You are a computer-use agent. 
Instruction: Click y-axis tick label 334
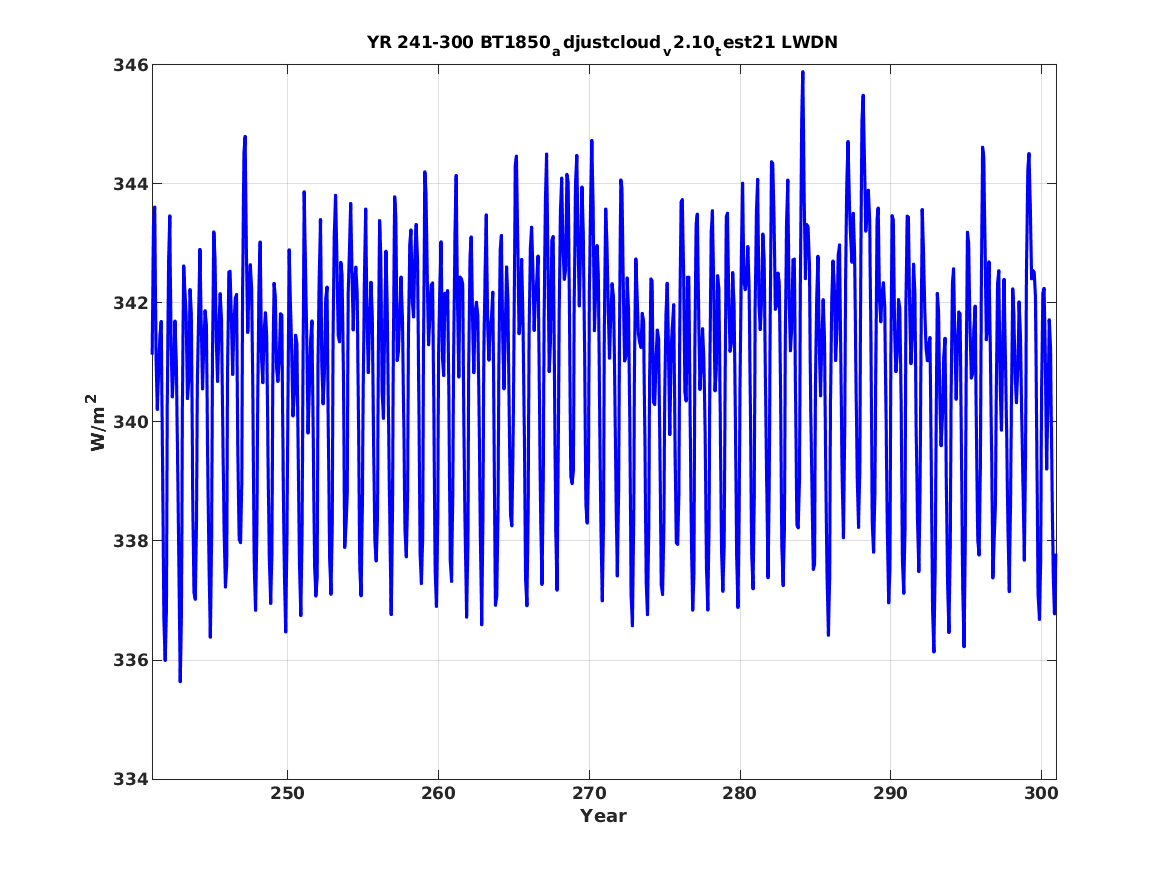130,779
